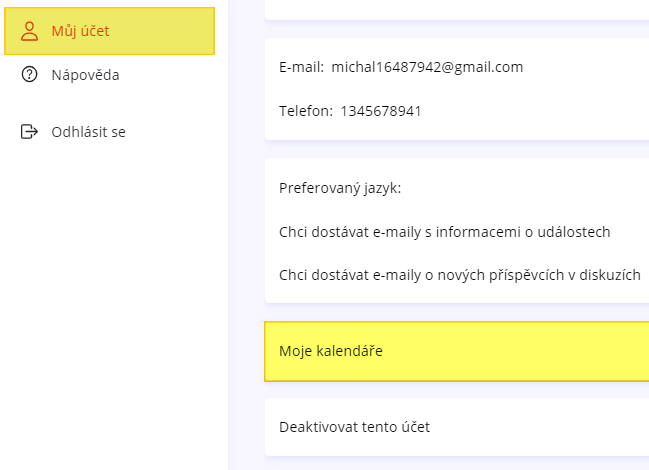649x470 pixels.
Task: Select the address michal16487942@gmail.com
Action: [427, 67]
